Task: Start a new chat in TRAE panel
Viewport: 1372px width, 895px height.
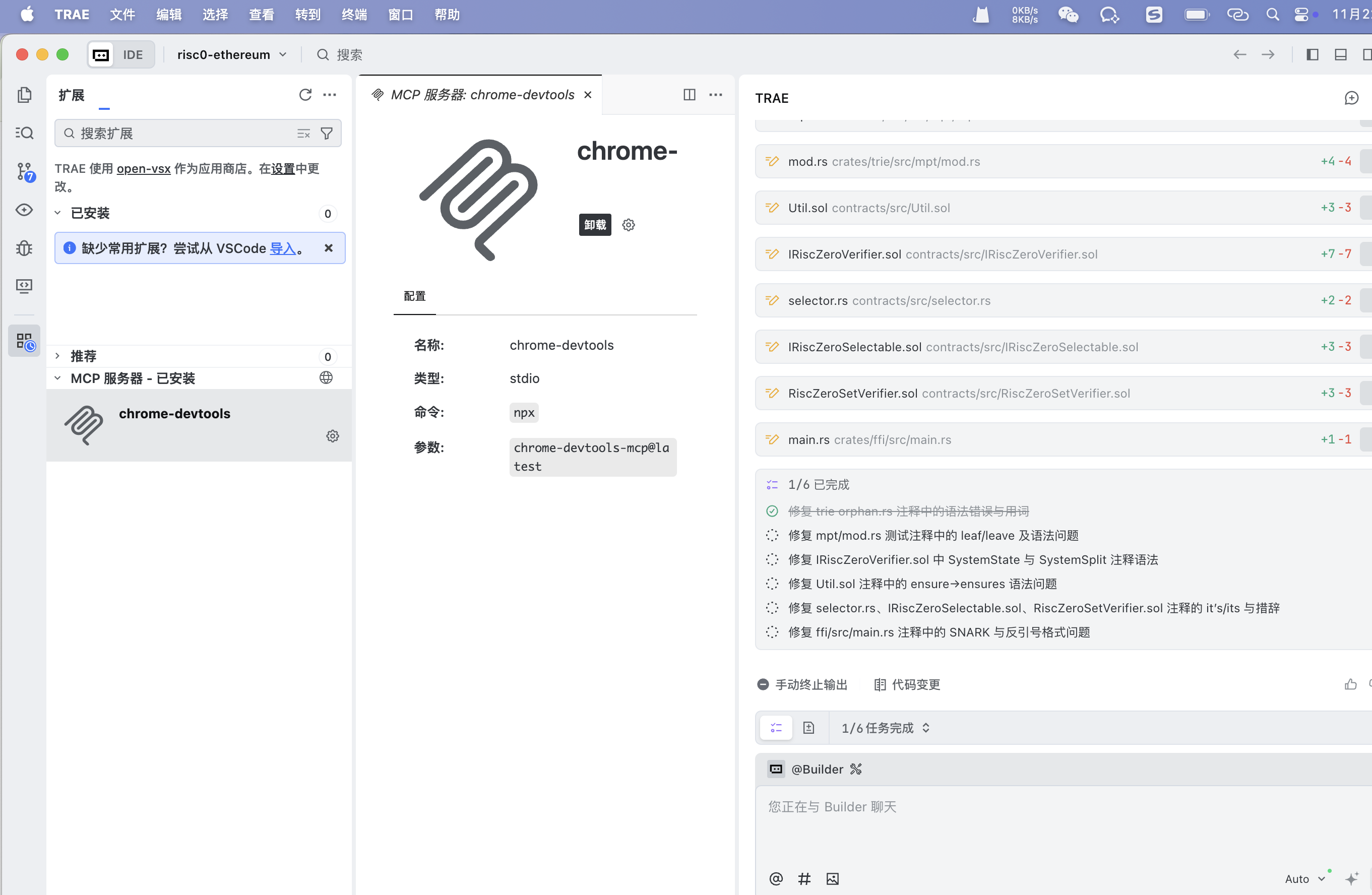Action: tap(1351, 98)
